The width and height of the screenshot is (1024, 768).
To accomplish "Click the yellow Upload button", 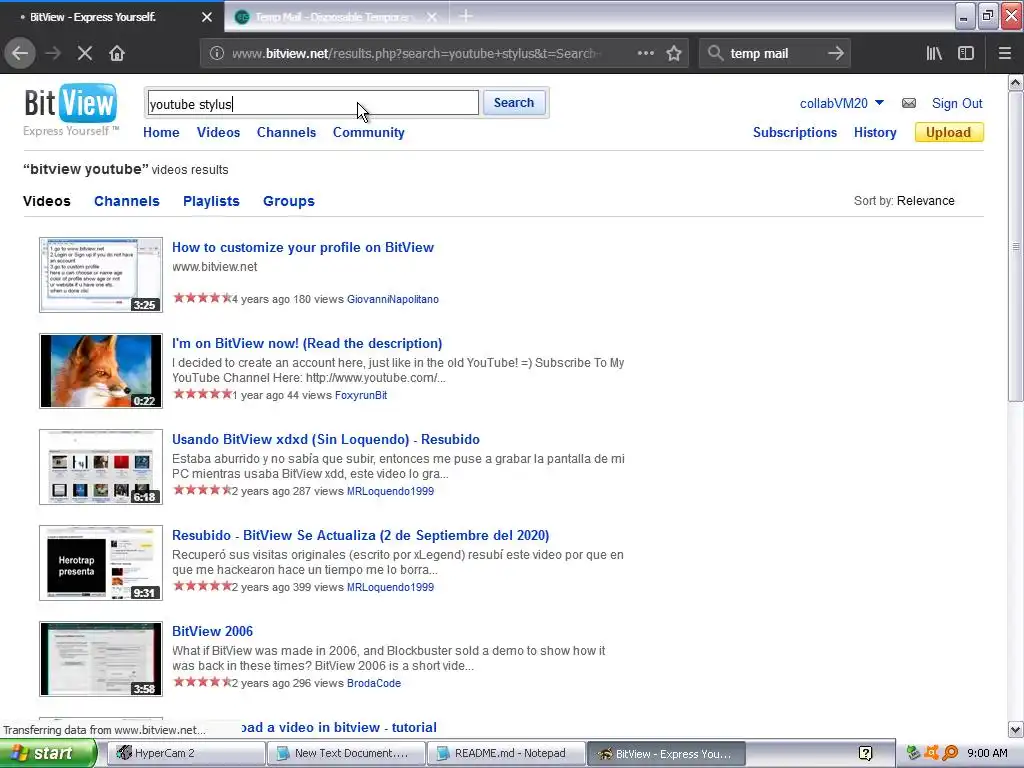I will [948, 132].
